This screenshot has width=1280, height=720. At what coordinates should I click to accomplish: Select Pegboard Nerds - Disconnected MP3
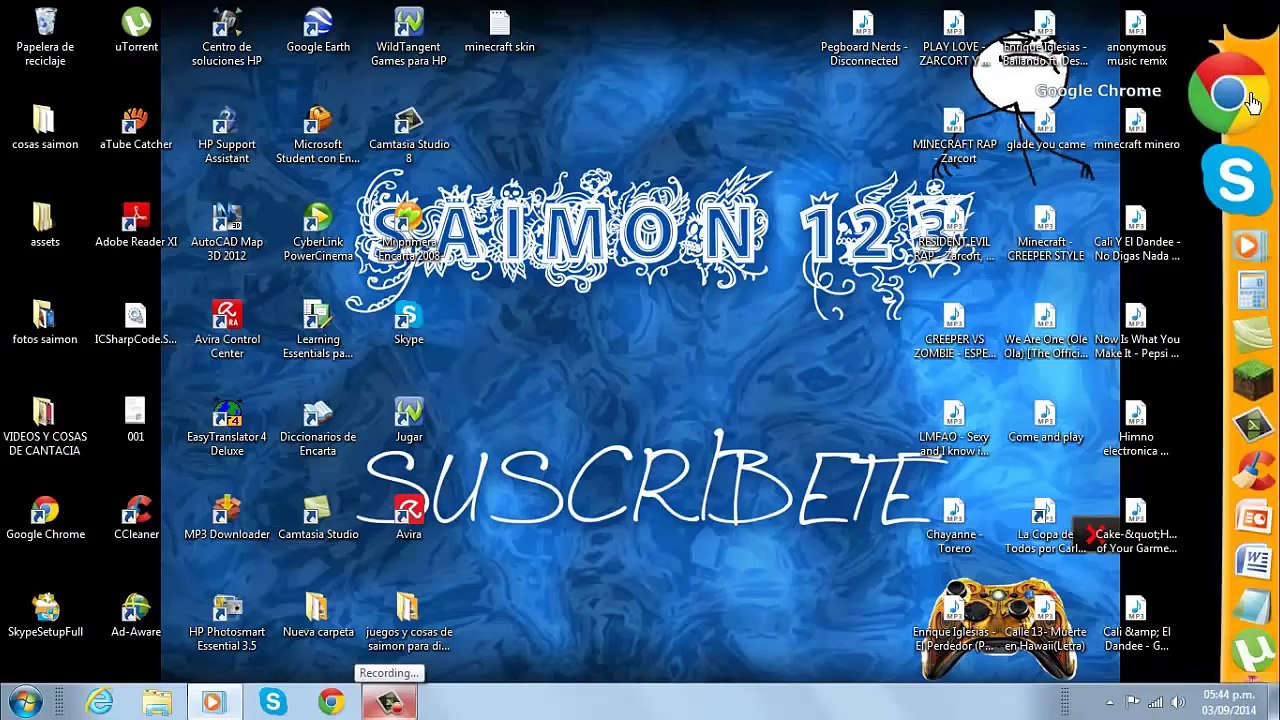point(864,37)
